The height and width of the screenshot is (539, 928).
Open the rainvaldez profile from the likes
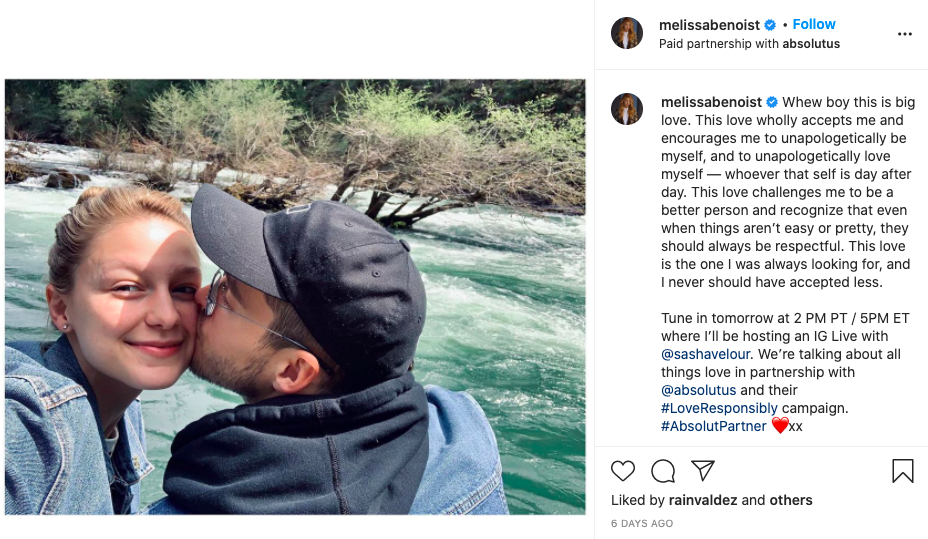point(702,500)
